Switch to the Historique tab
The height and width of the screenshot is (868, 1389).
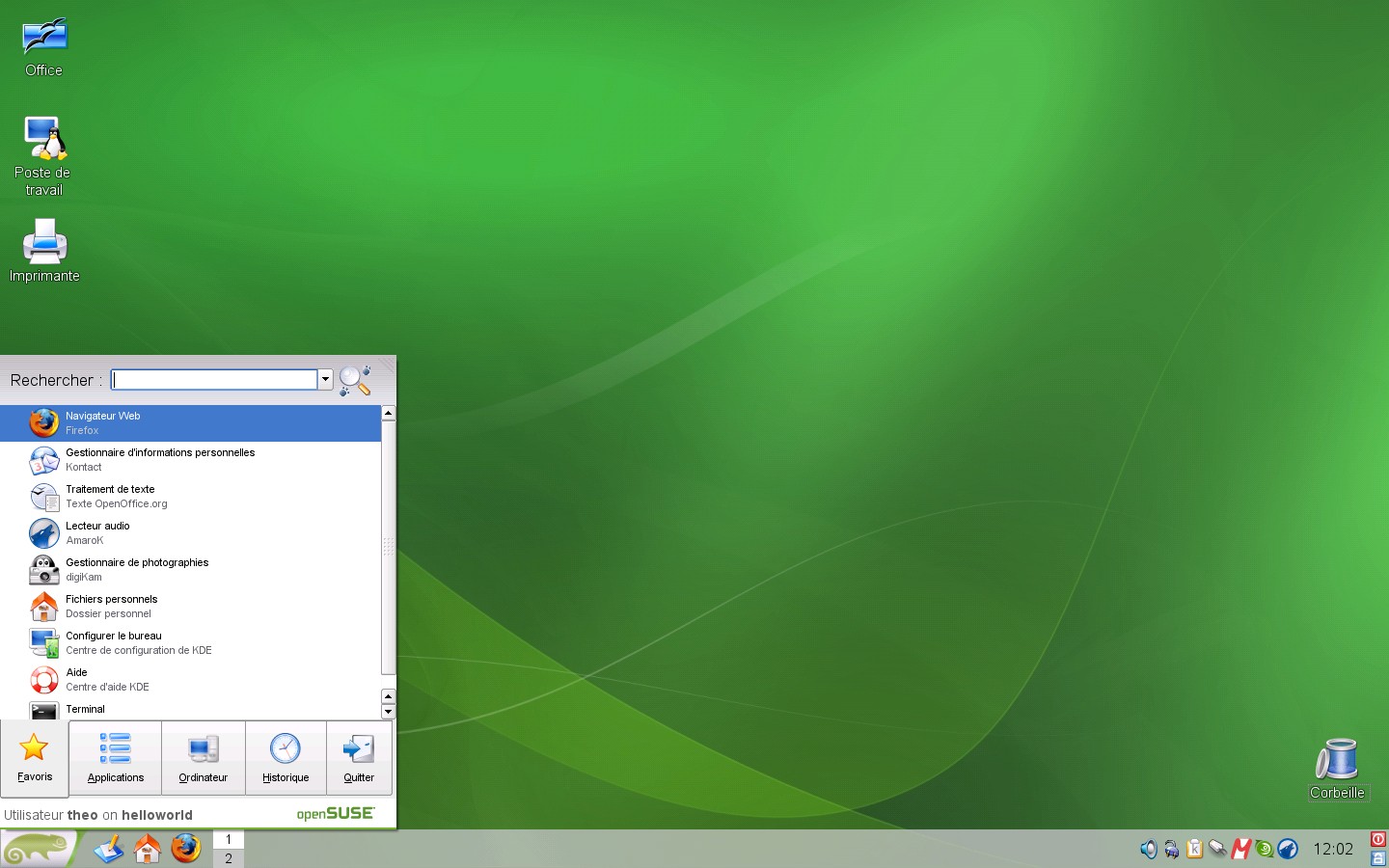click(x=286, y=758)
